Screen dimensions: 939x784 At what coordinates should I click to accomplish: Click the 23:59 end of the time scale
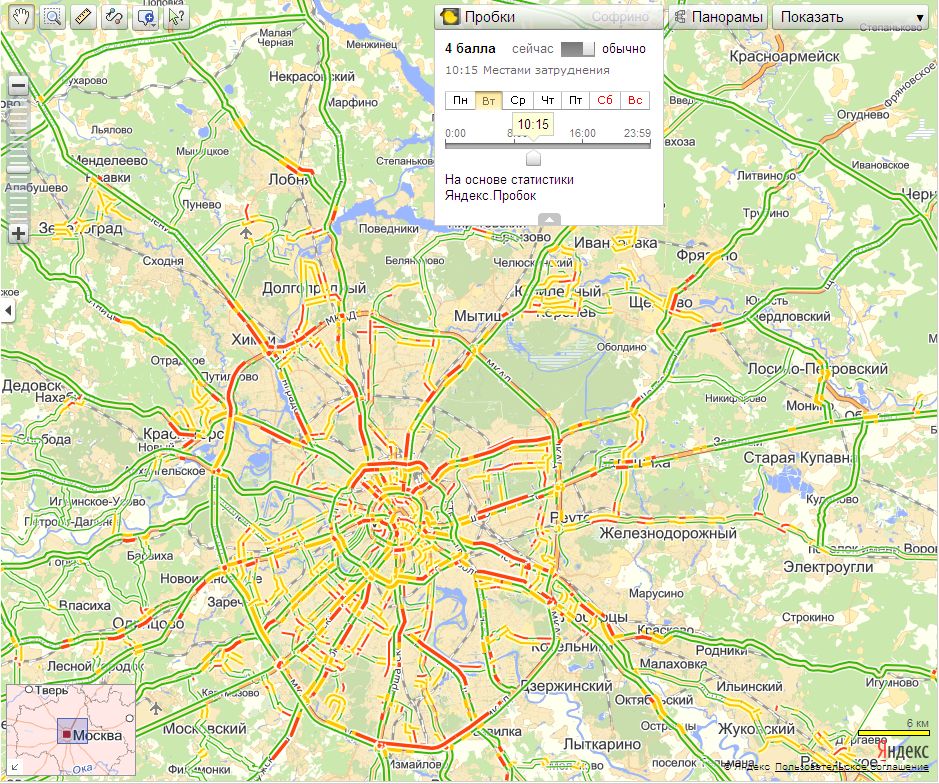click(637, 133)
